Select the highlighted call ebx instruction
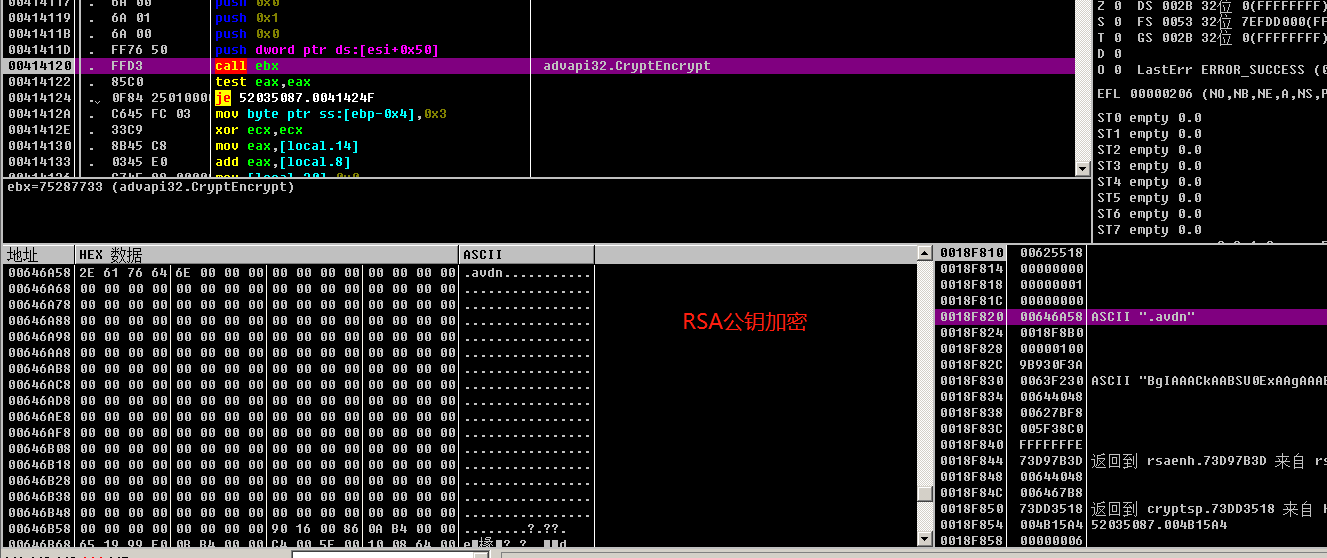The height and width of the screenshot is (558, 1327). pos(247,66)
